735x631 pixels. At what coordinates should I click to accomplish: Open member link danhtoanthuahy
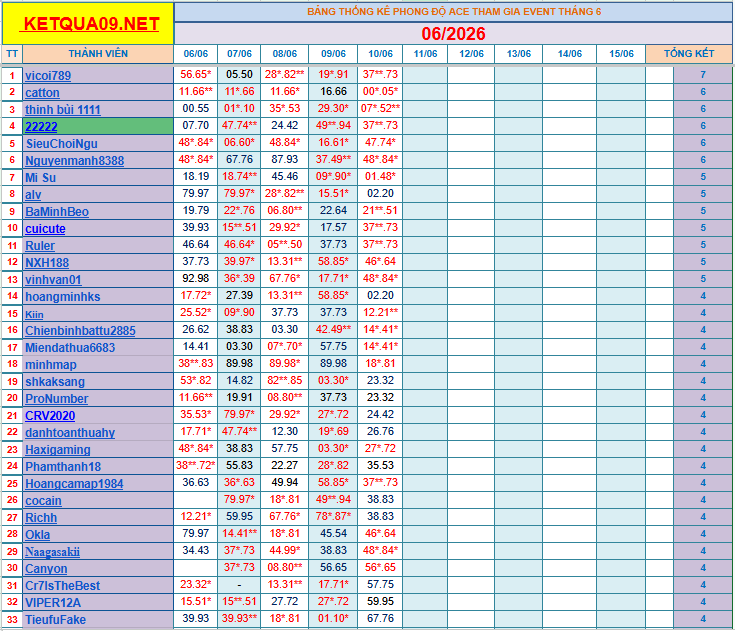click(70, 432)
